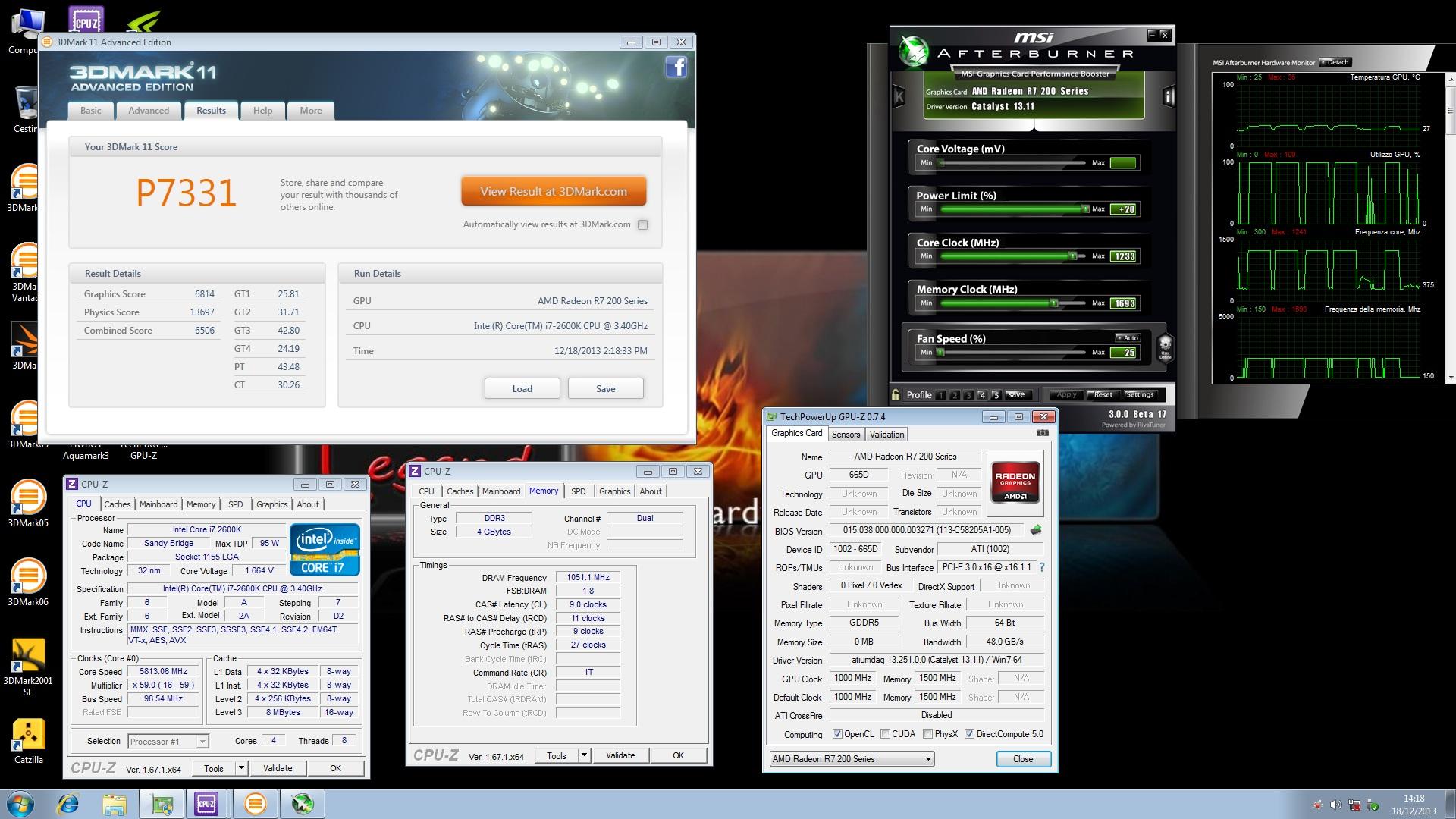Click the Memory Clock slider handle
Screen dimensions: 1456x819
1054,303
